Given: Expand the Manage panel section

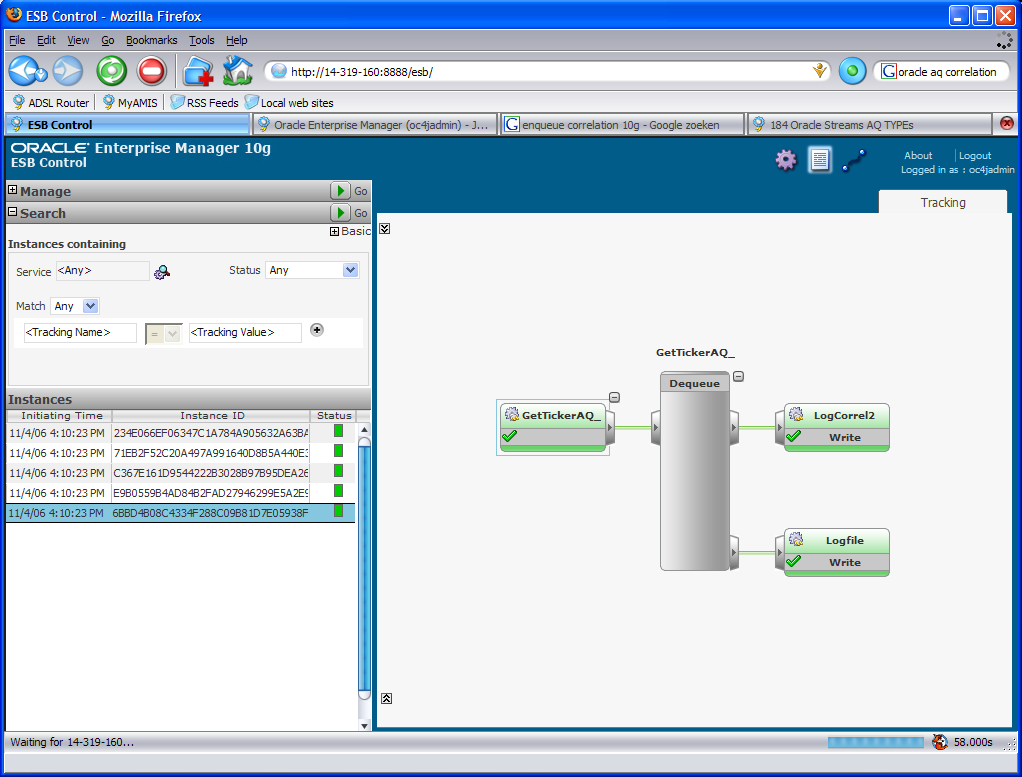Looking at the screenshot, I should pyautogui.click(x=13, y=190).
